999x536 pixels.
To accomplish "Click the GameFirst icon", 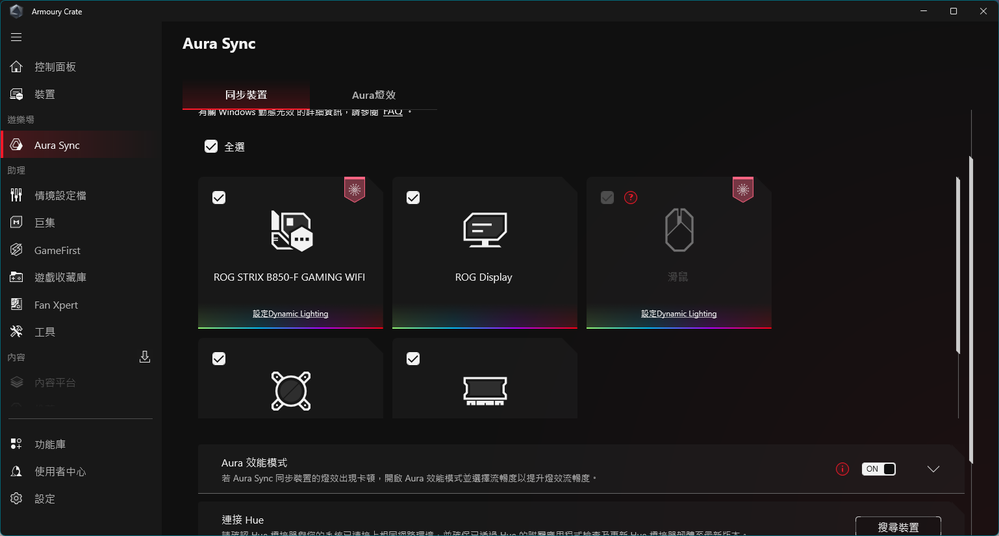I will tap(17, 250).
